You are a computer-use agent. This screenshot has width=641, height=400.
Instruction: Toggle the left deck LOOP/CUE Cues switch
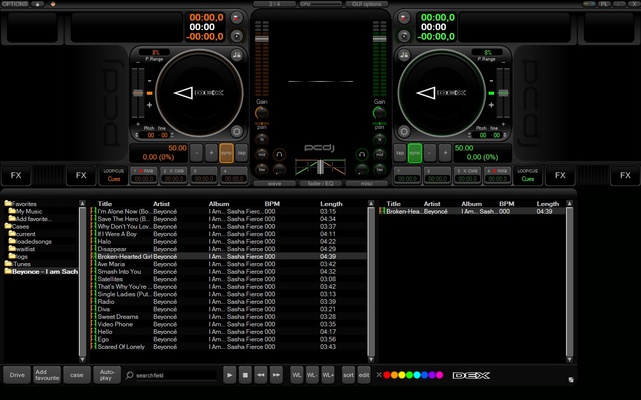(114, 175)
